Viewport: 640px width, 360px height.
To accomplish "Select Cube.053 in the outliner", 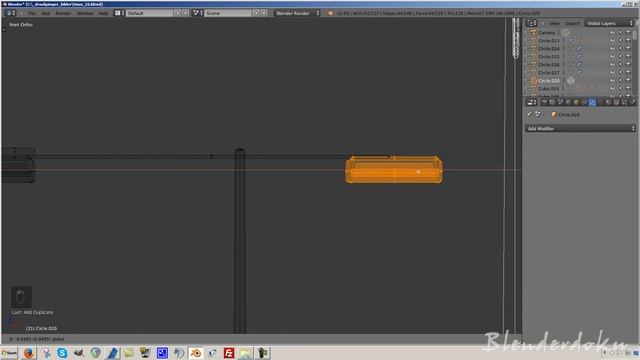I will (x=548, y=89).
